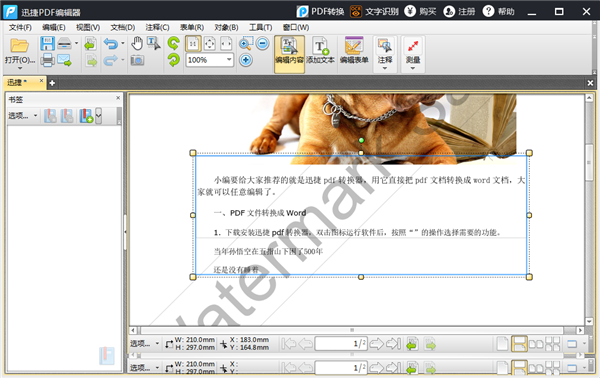The height and width of the screenshot is (378, 600).
Task: Select the Text selection tool
Action: [153, 43]
